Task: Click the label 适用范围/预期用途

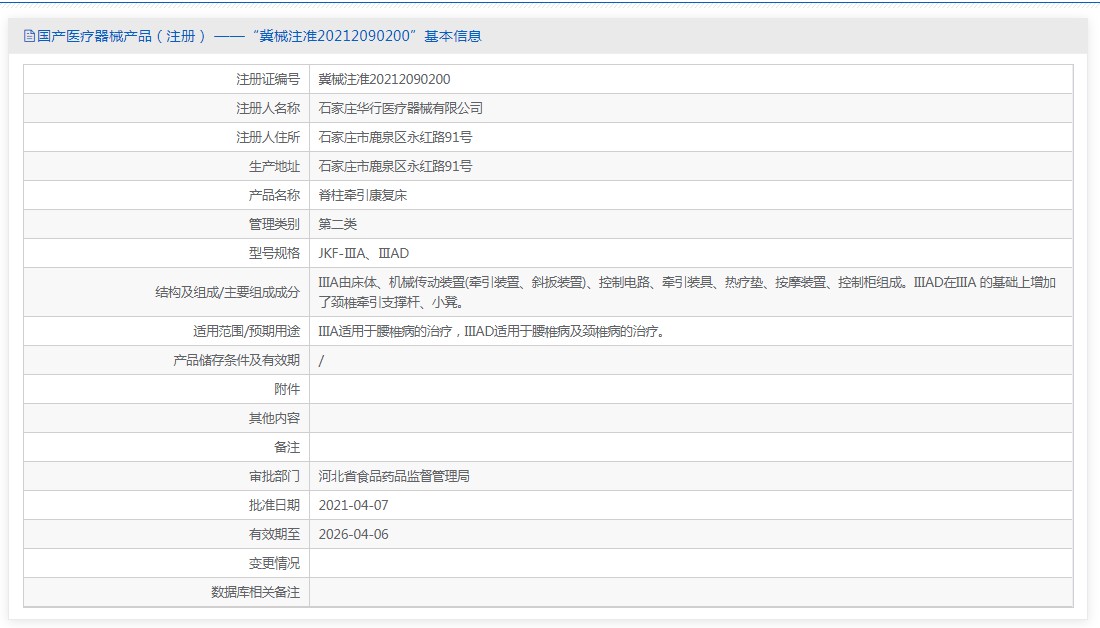Action: 246,331
